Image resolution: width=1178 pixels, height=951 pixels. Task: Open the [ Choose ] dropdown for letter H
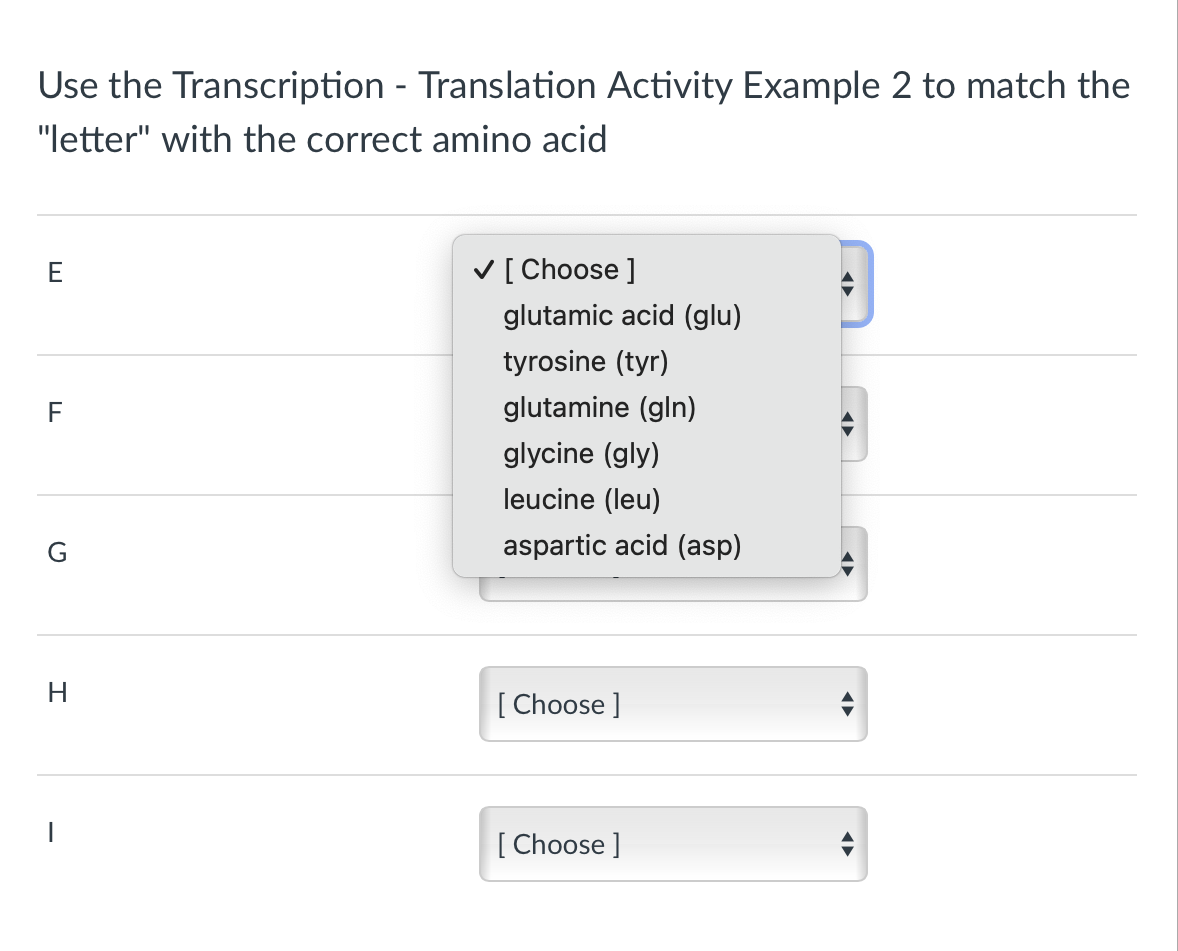[672, 704]
